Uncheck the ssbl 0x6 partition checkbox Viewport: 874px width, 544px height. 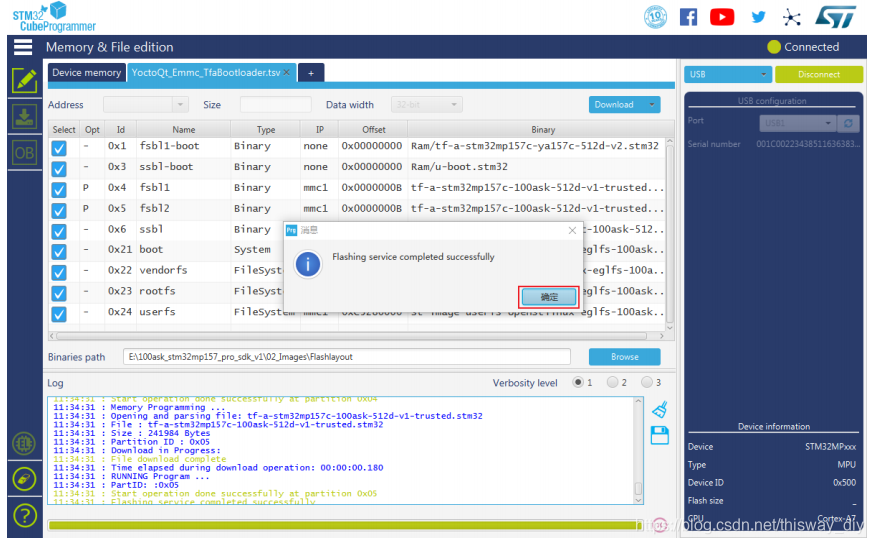pos(59,231)
